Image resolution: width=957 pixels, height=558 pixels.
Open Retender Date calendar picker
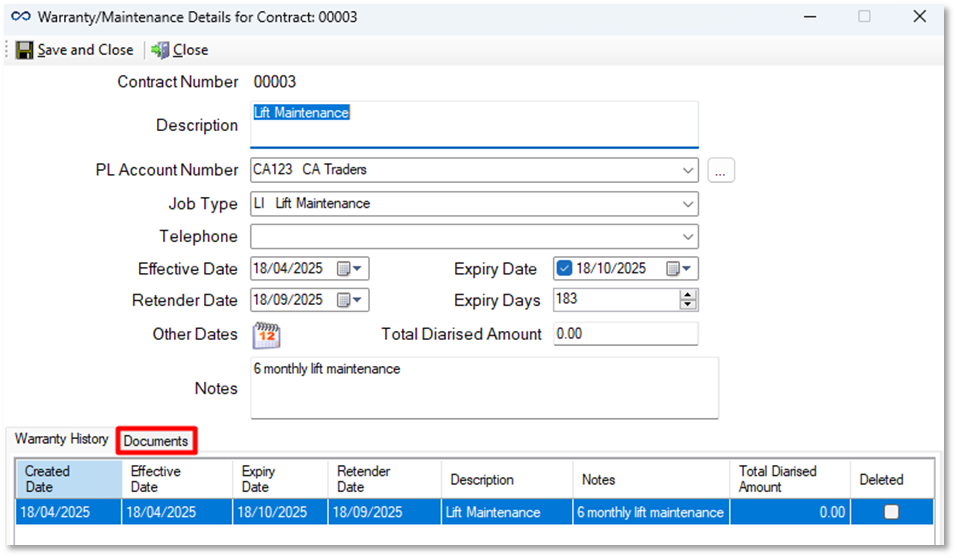[350, 300]
